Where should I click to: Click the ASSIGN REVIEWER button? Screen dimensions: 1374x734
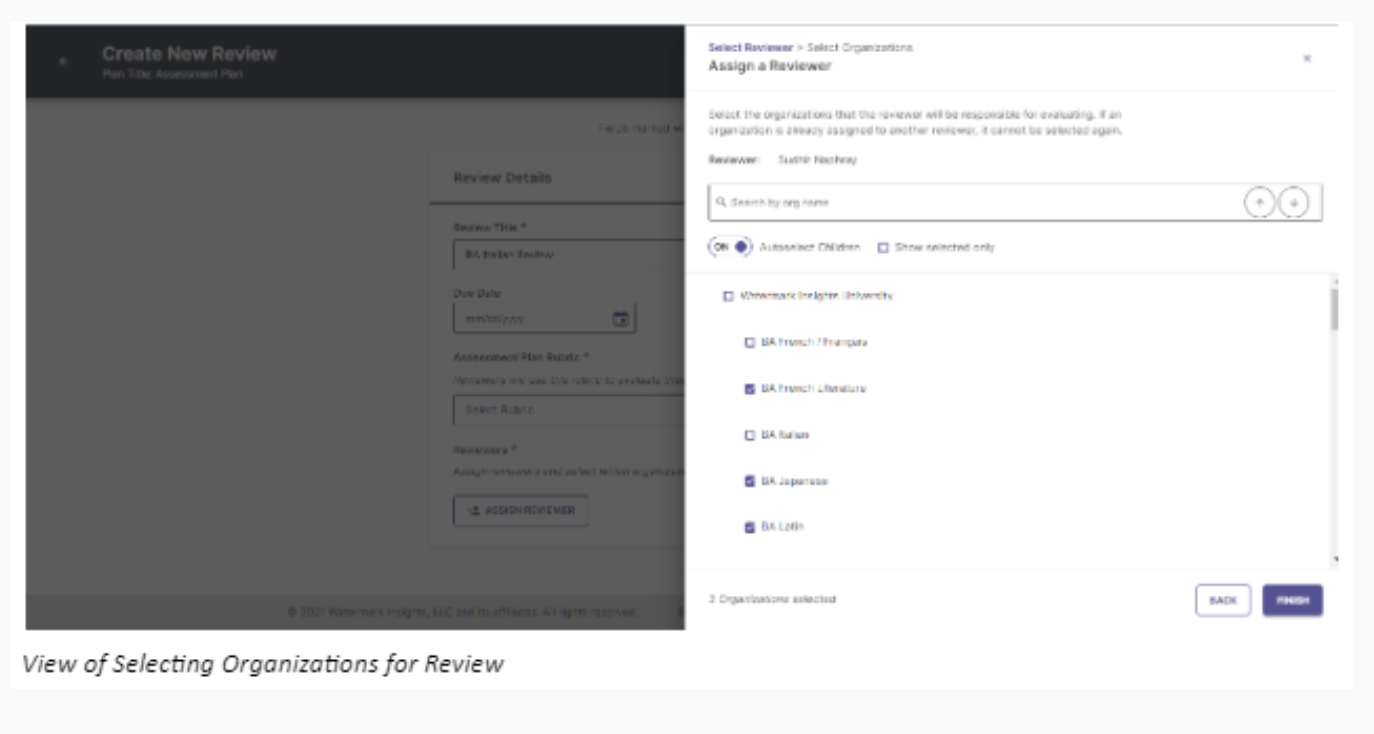coord(520,510)
